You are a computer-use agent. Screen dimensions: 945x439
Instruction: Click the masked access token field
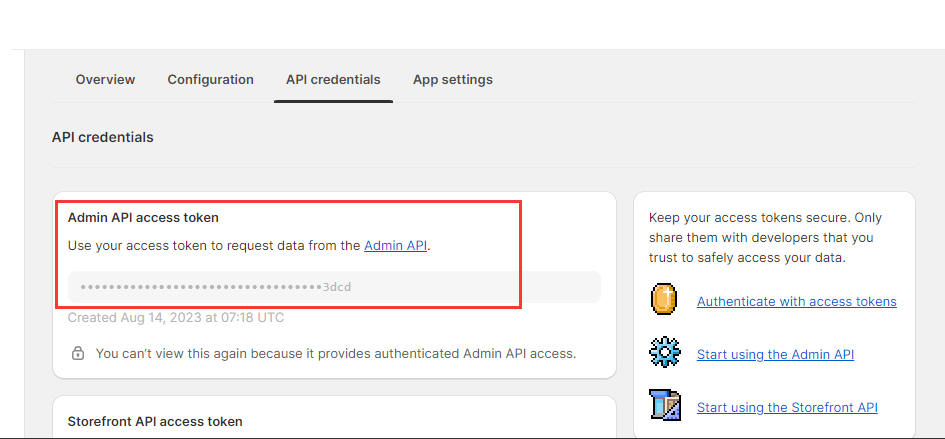(334, 287)
